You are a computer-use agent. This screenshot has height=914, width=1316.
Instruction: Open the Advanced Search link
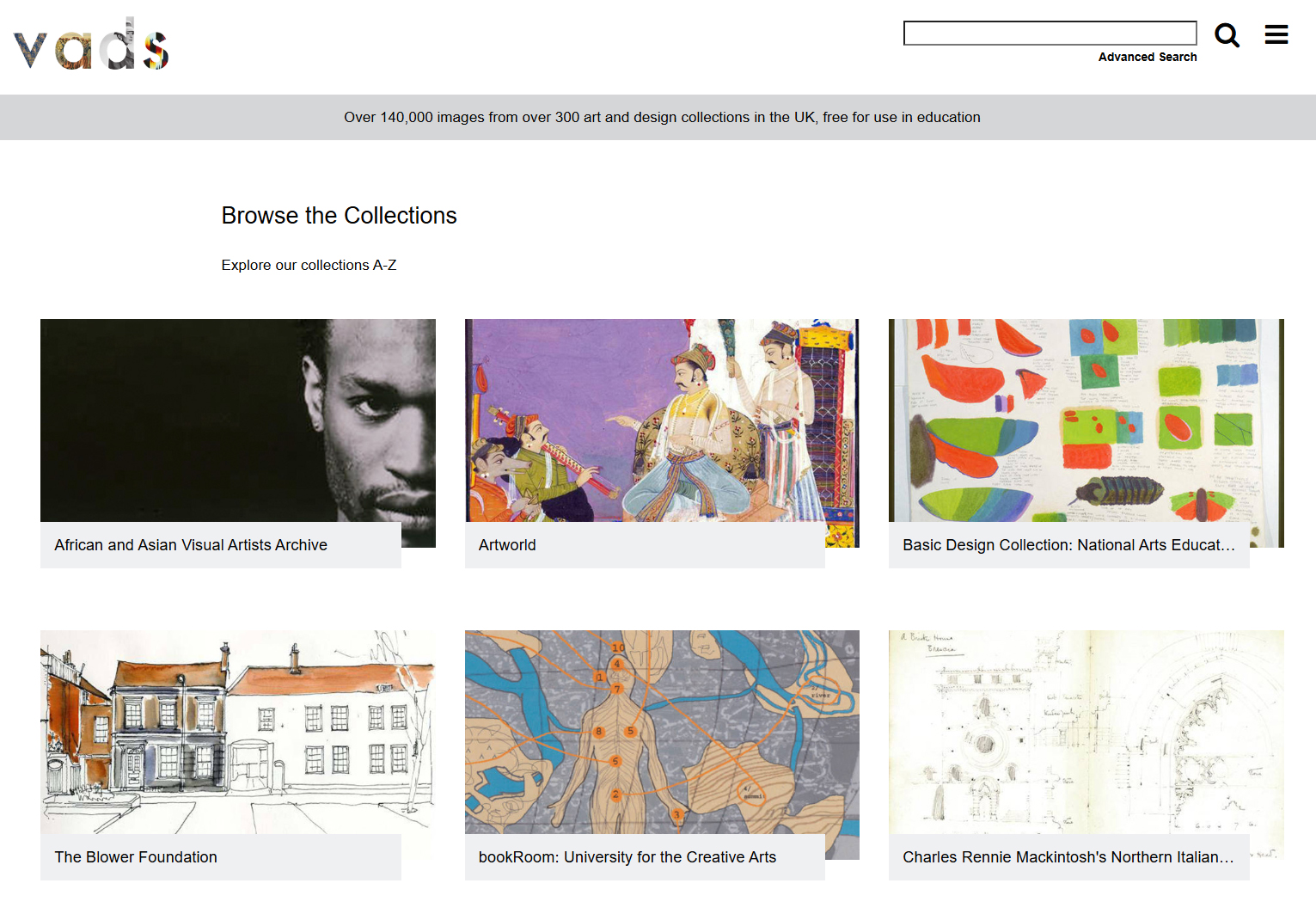coord(1147,57)
